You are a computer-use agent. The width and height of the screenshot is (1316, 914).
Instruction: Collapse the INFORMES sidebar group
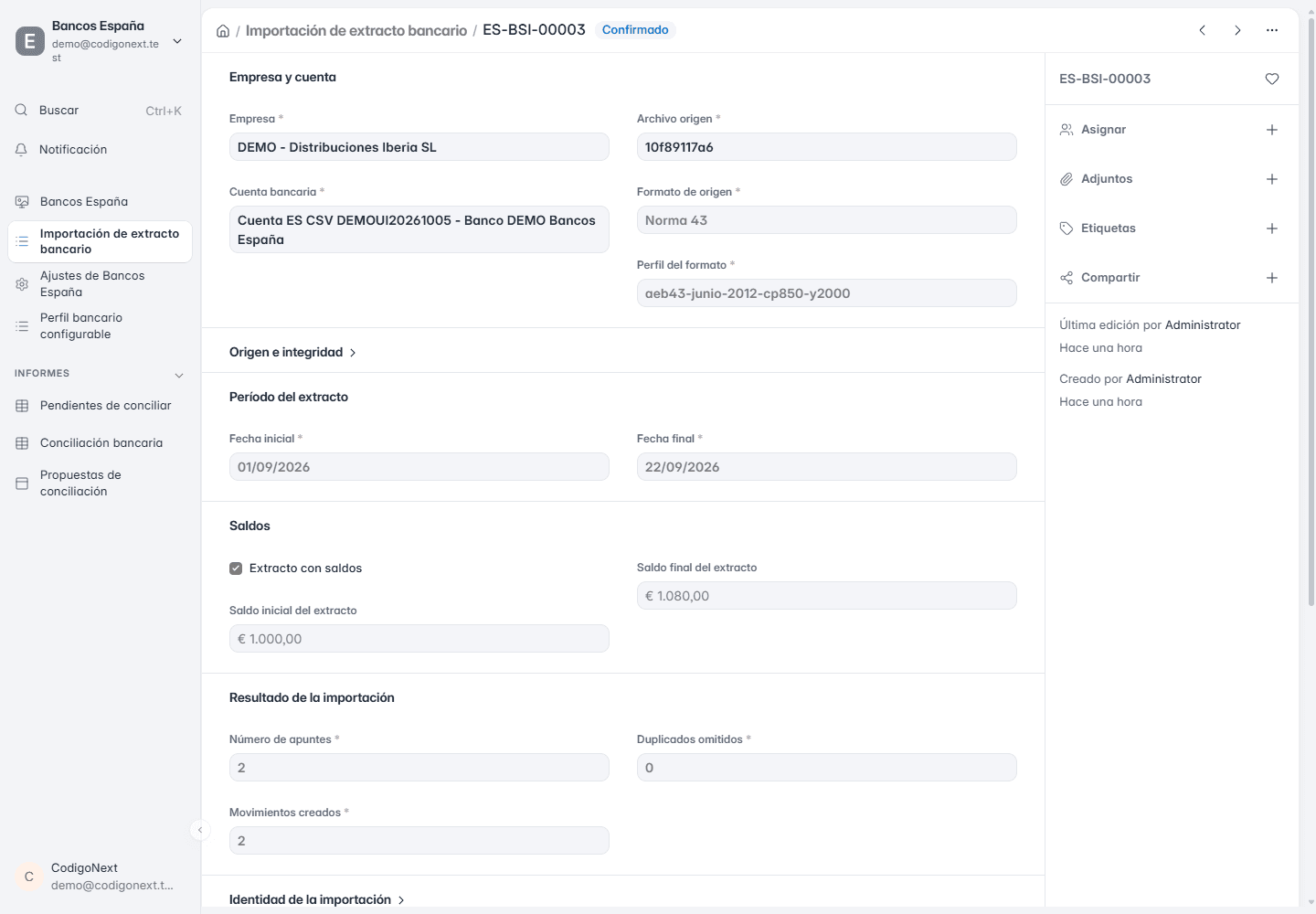tap(179, 375)
